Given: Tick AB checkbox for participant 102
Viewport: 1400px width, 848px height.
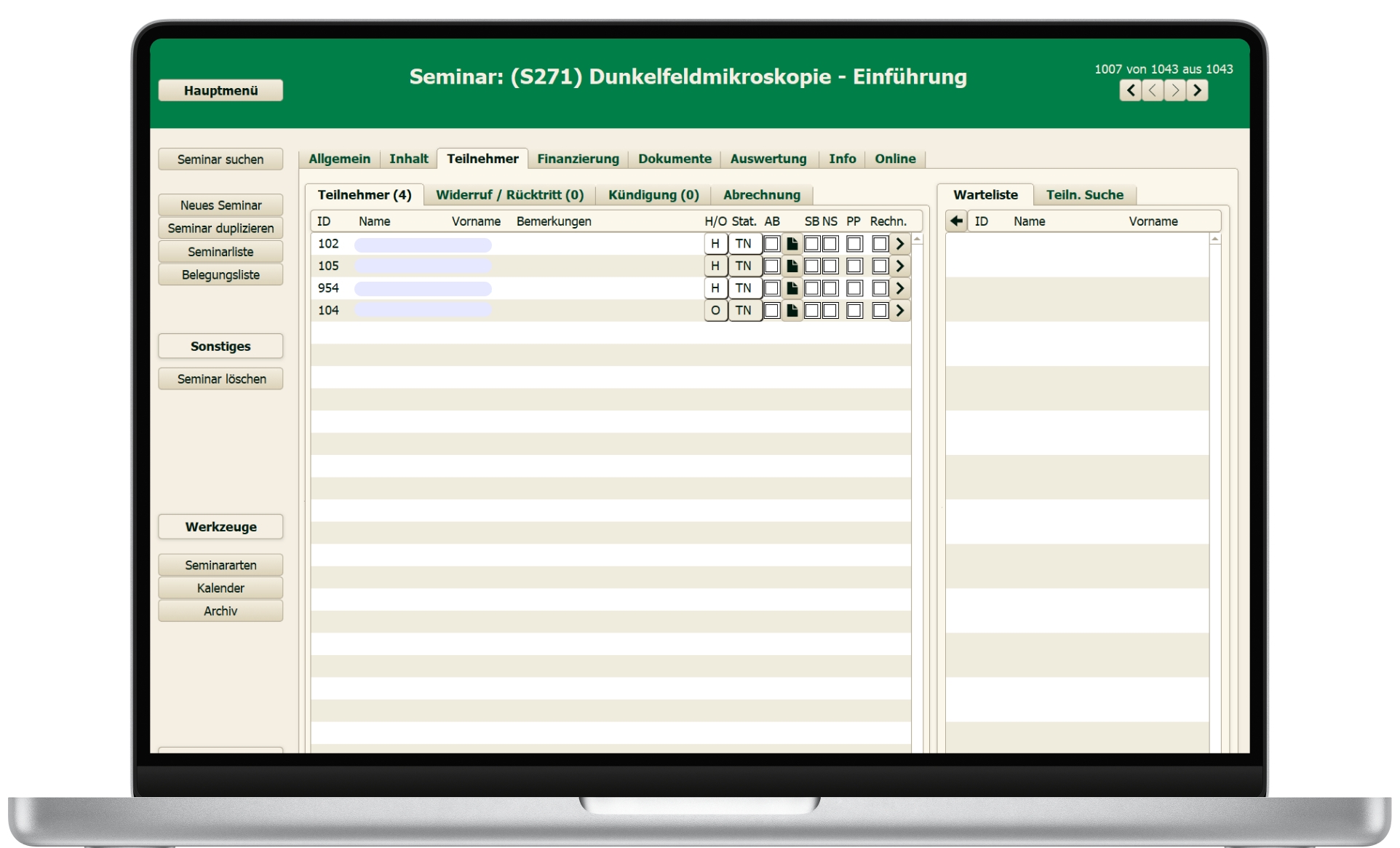Looking at the screenshot, I should 772,244.
